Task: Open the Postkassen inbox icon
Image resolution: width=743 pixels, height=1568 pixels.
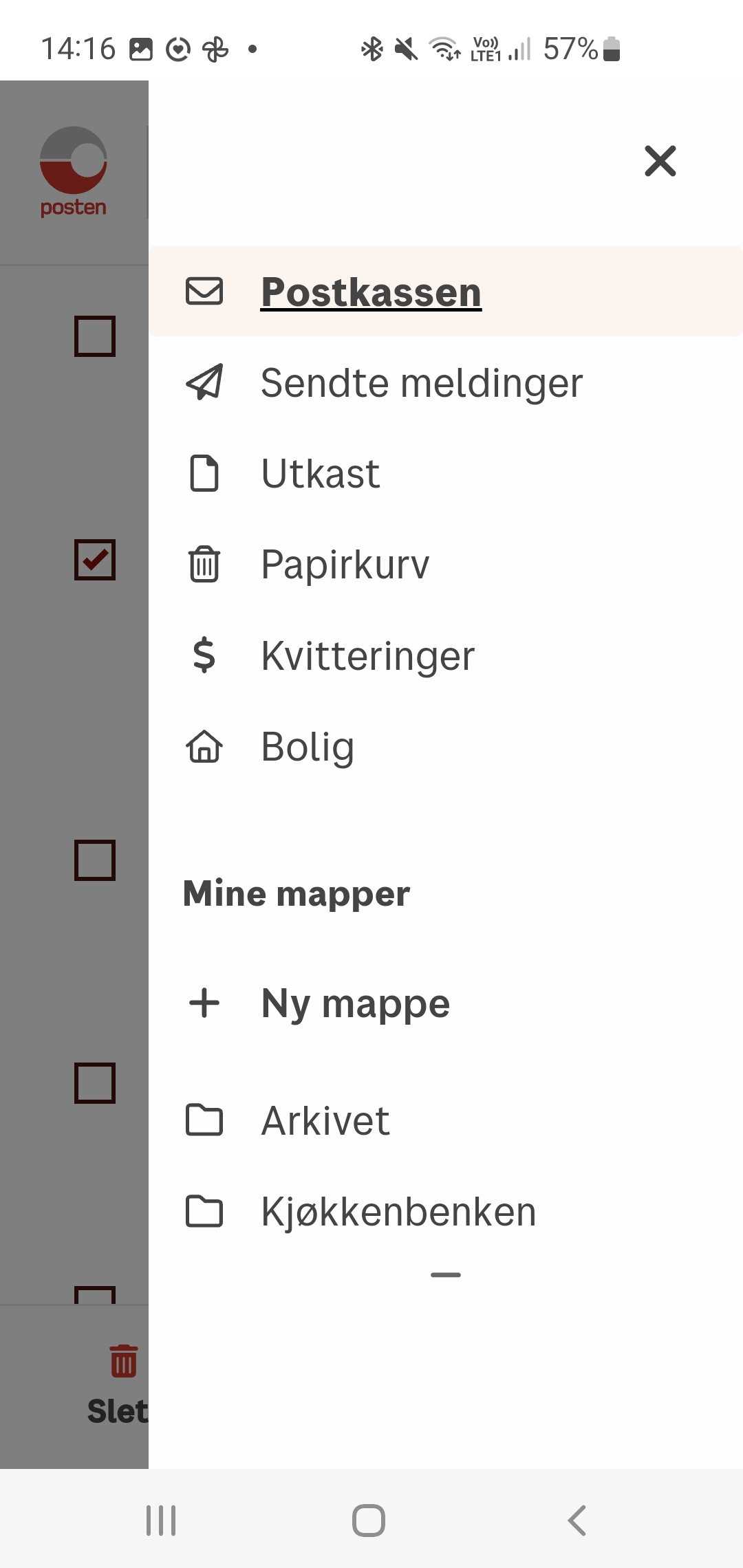Action: (x=204, y=291)
